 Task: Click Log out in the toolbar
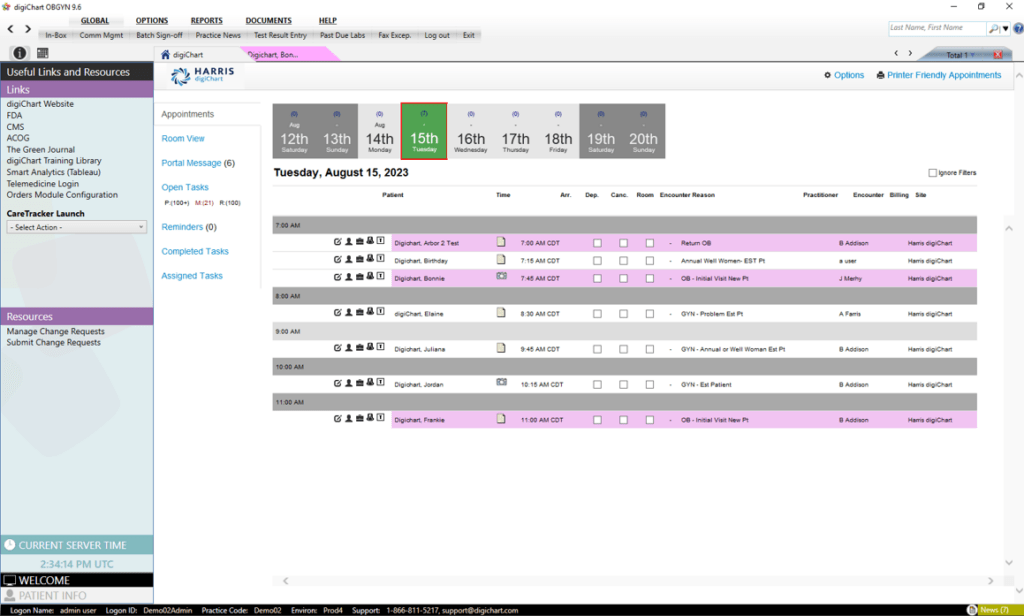click(437, 35)
